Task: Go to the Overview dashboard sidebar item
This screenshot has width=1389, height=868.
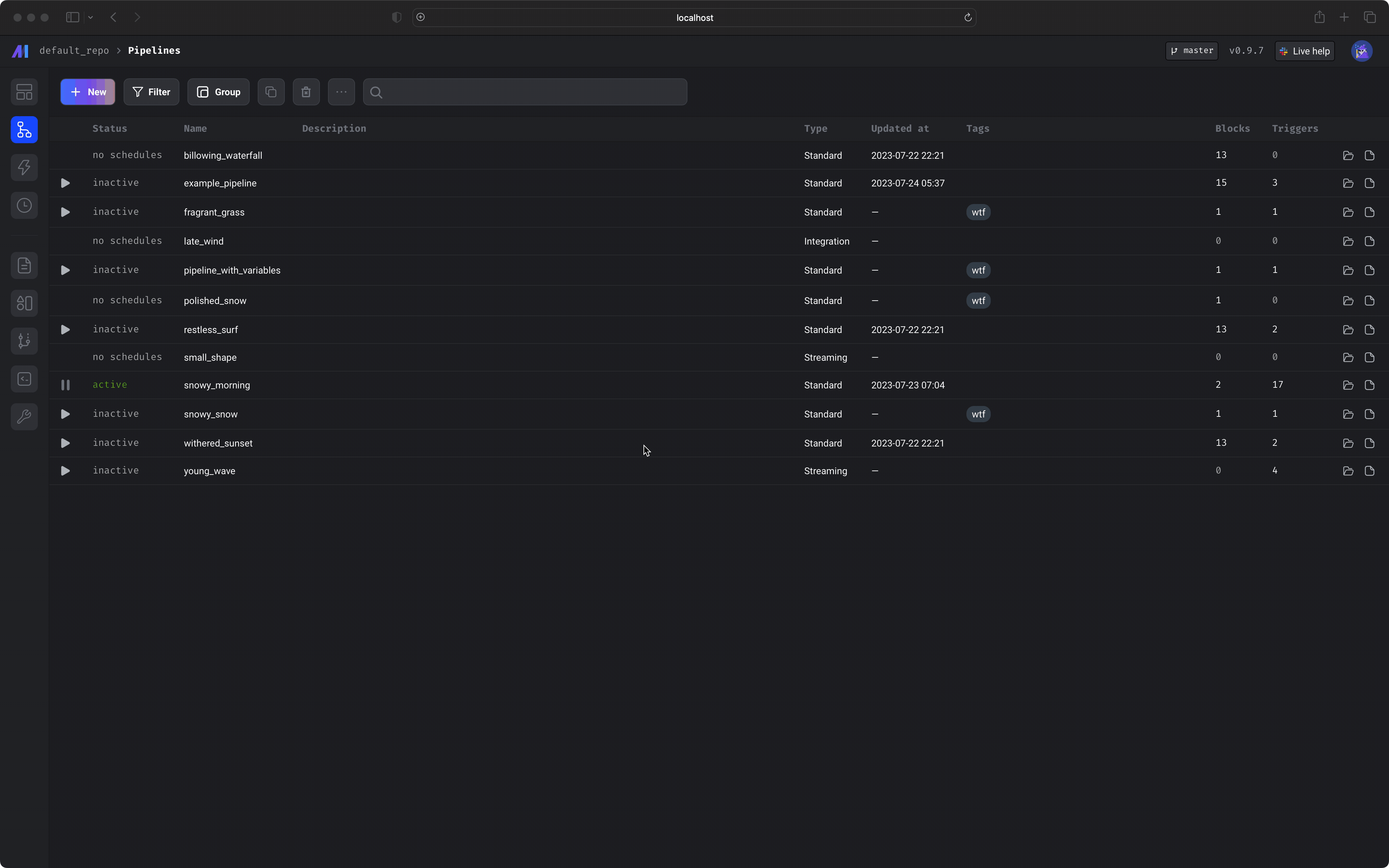Action: (x=24, y=92)
